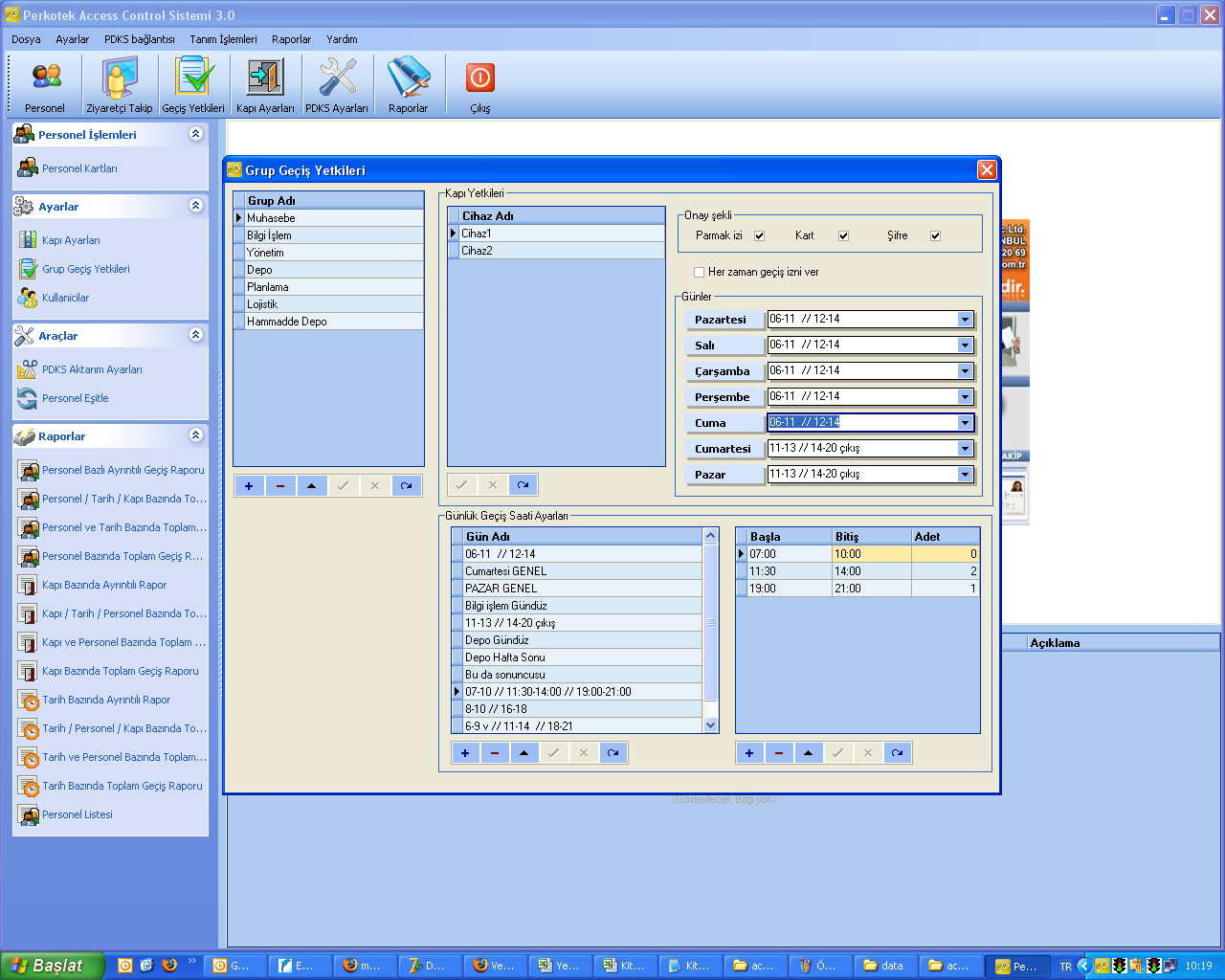Toggle the Parmak izi checkbox

759,235
